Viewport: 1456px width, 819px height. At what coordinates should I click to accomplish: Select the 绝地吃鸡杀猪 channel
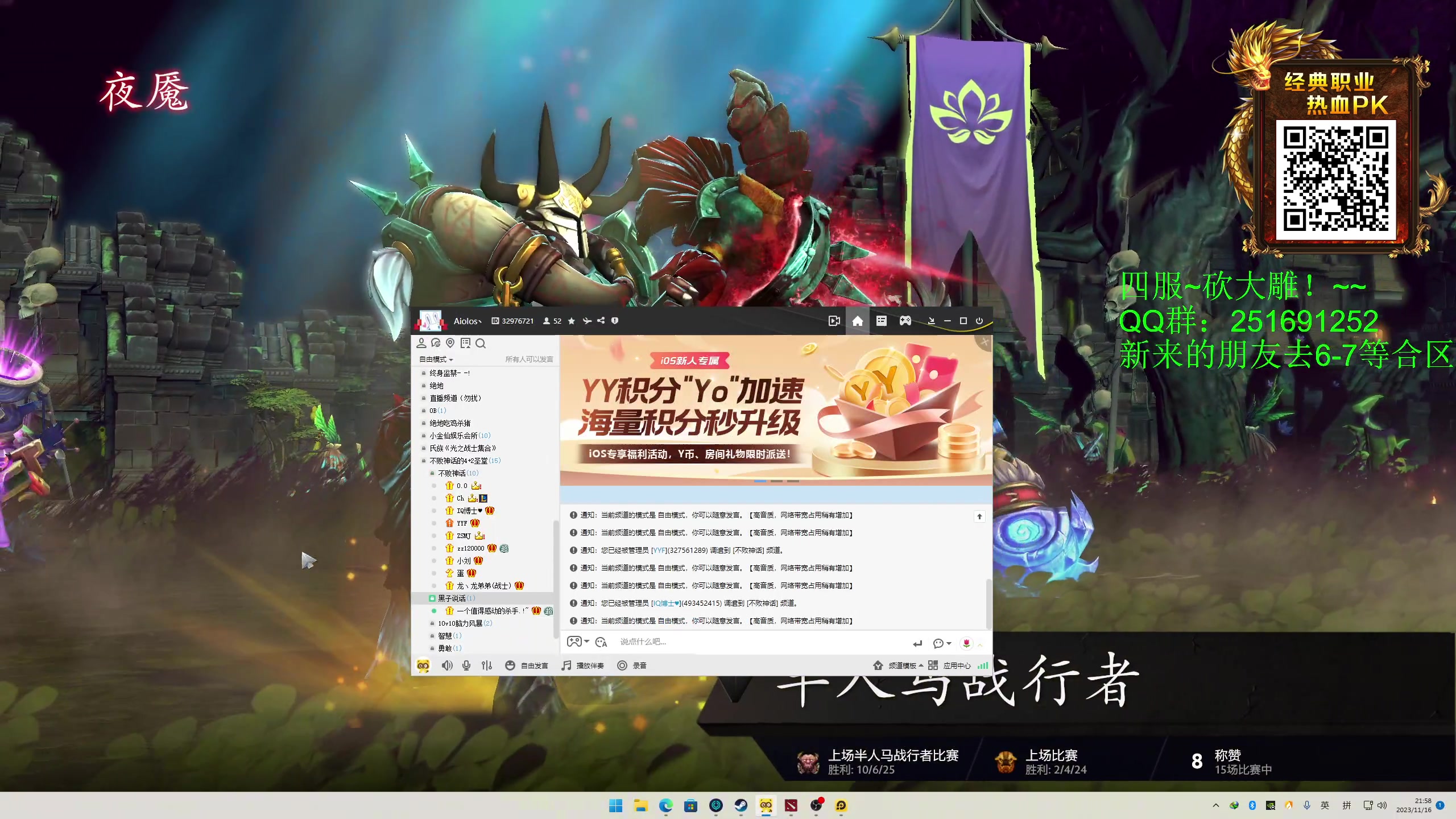click(x=450, y=423)
